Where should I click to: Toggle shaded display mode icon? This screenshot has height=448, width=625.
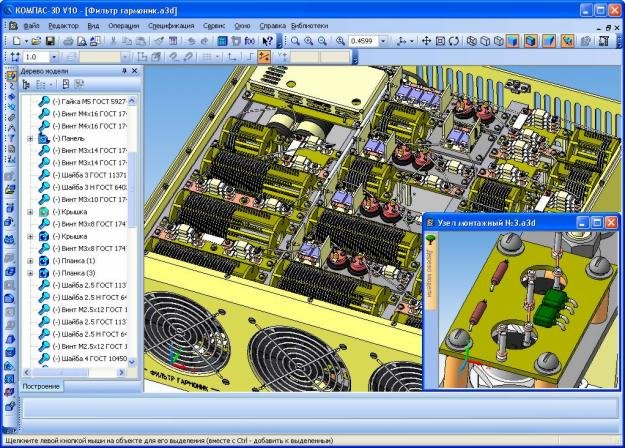coord(513,41)
